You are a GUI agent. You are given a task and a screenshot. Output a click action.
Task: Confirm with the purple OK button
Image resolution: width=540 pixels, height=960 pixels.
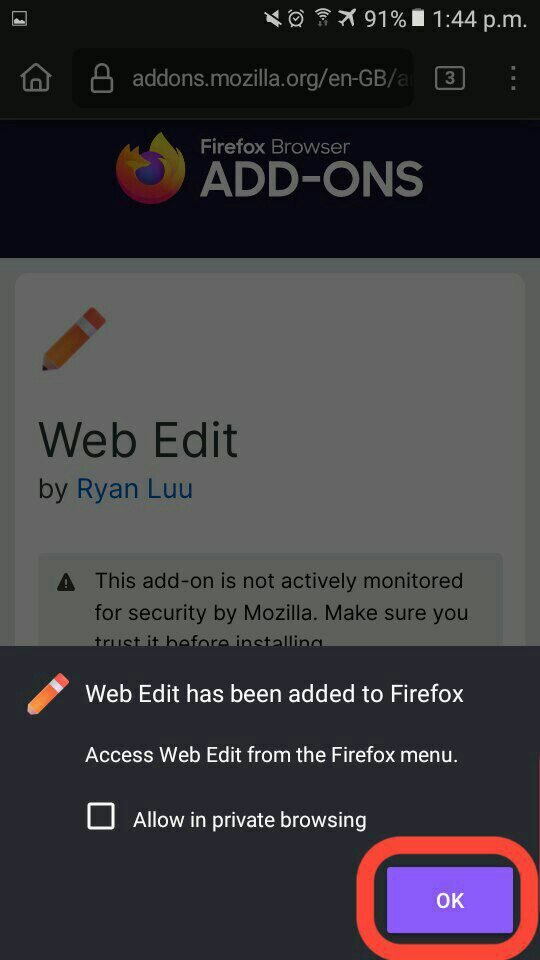[450, 900]
